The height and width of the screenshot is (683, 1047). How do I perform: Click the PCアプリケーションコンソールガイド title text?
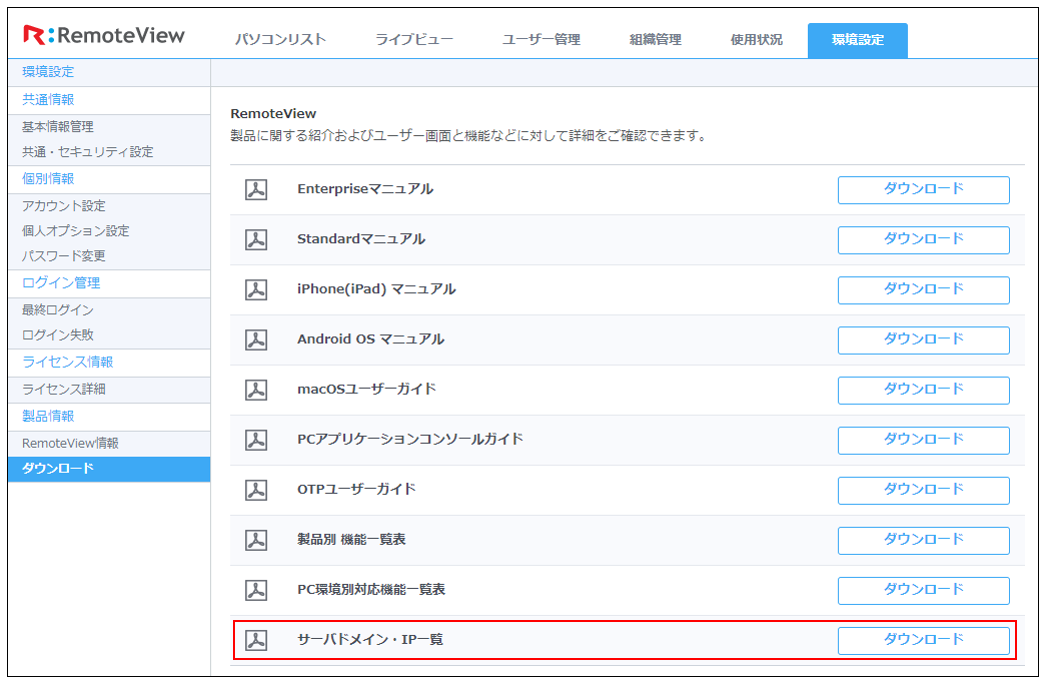[410, 439]
